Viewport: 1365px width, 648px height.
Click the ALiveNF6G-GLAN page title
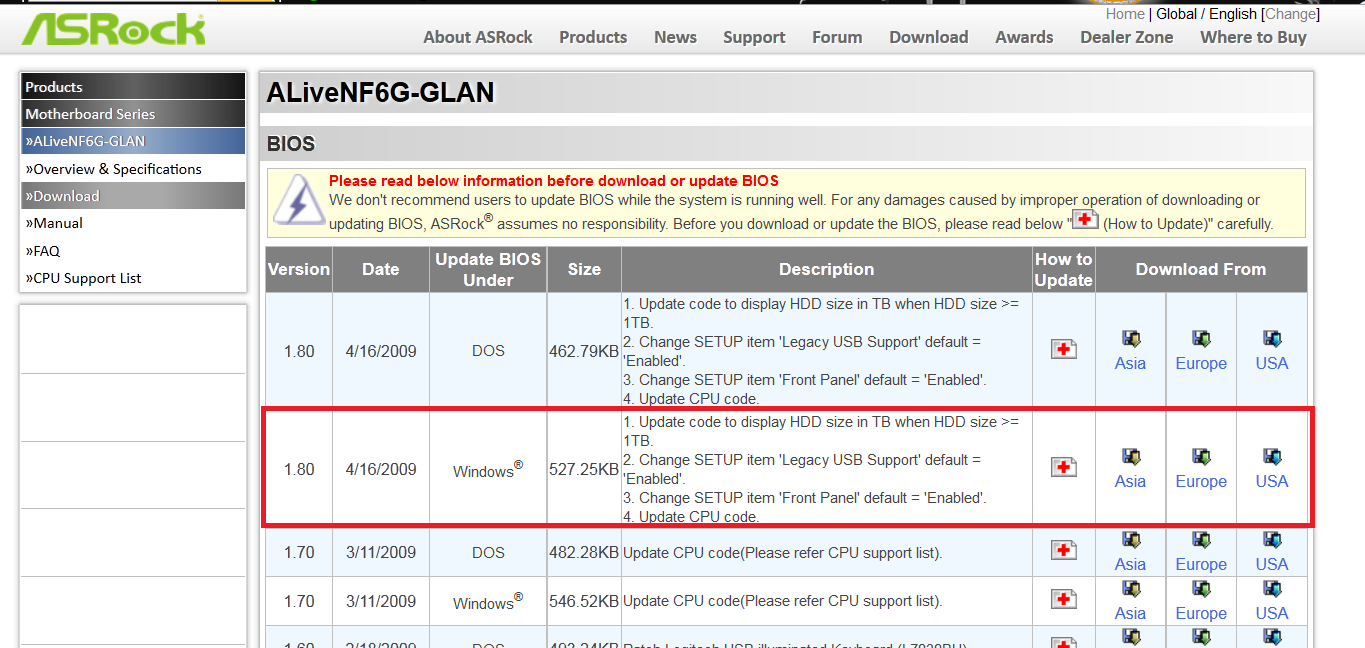coord(381,93)
